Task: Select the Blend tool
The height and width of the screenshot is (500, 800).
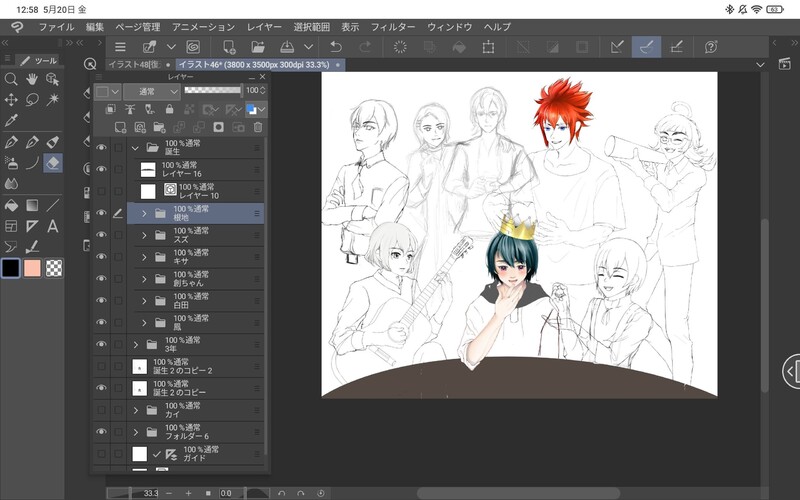Action: [x=11, y=184]
